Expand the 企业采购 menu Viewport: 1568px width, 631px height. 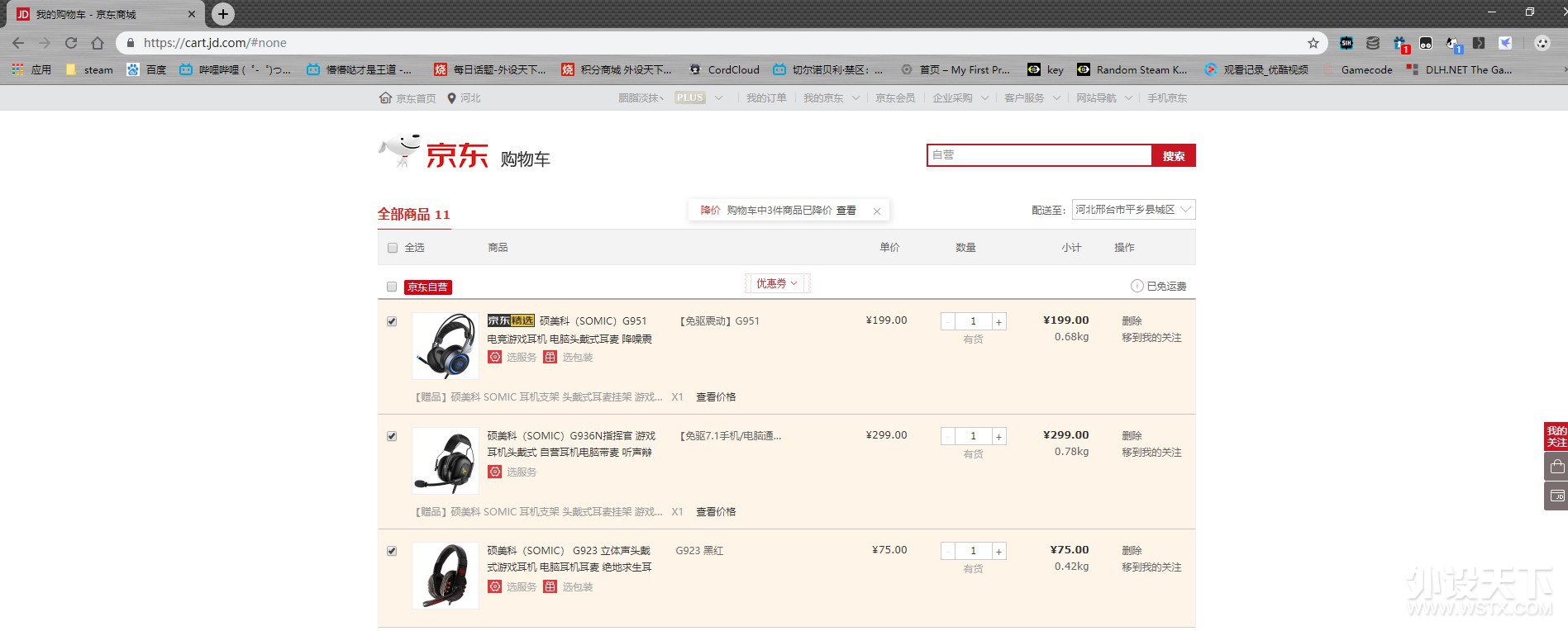(960, 98)
